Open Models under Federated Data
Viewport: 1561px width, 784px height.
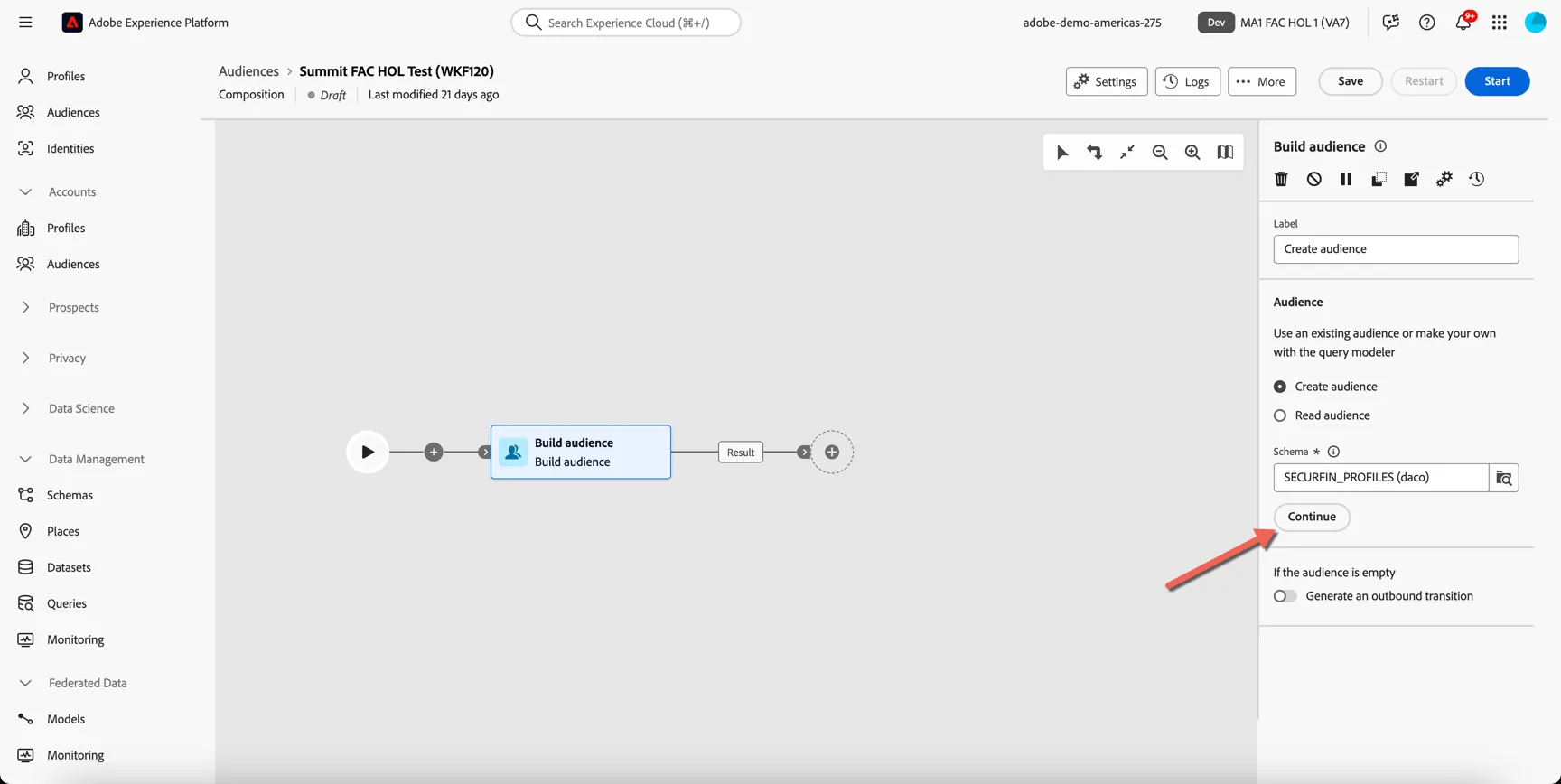(66, 719)
